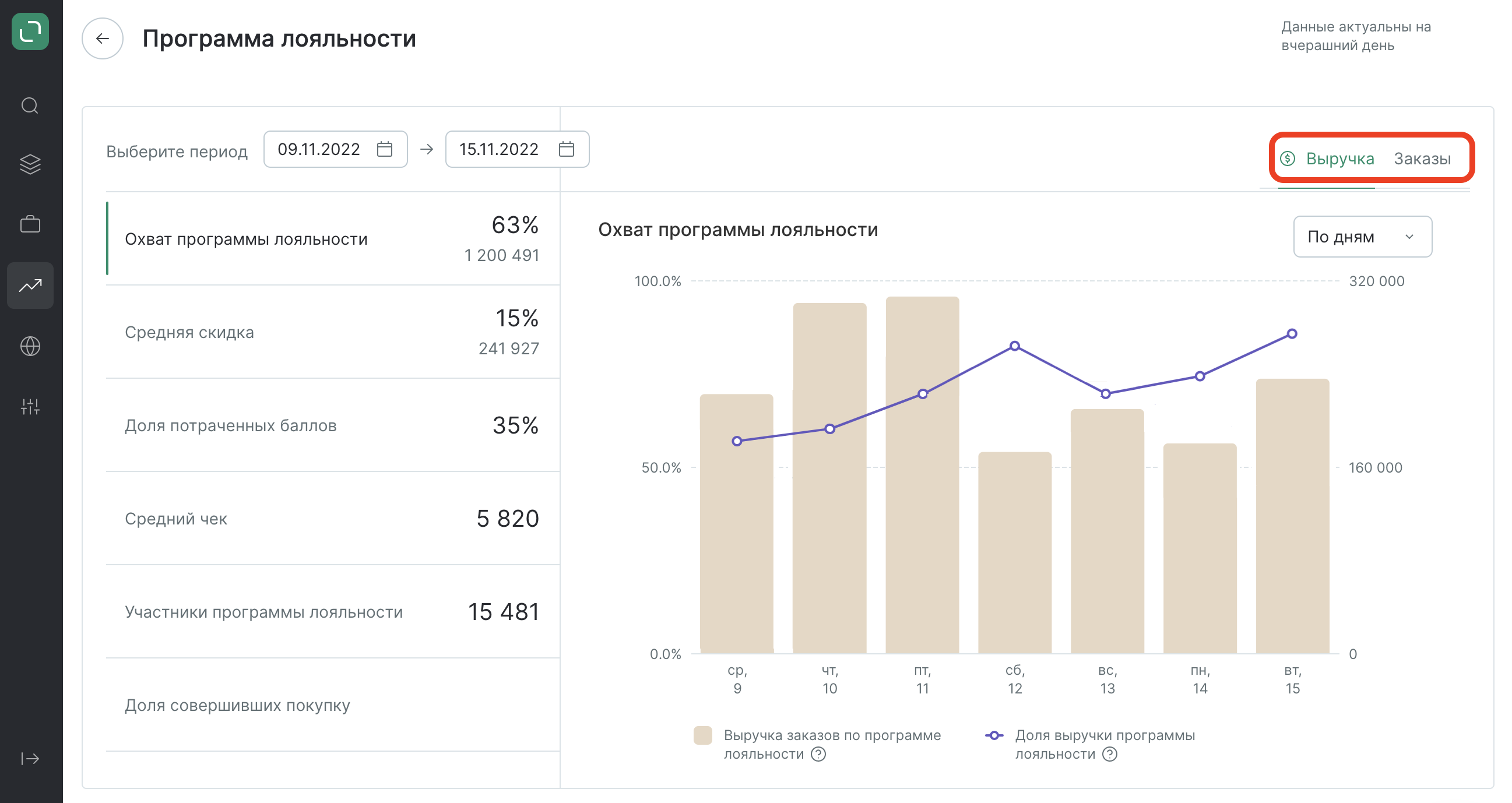
Task: Select Охват программы лояльности metric row
Action: point(333,239)
